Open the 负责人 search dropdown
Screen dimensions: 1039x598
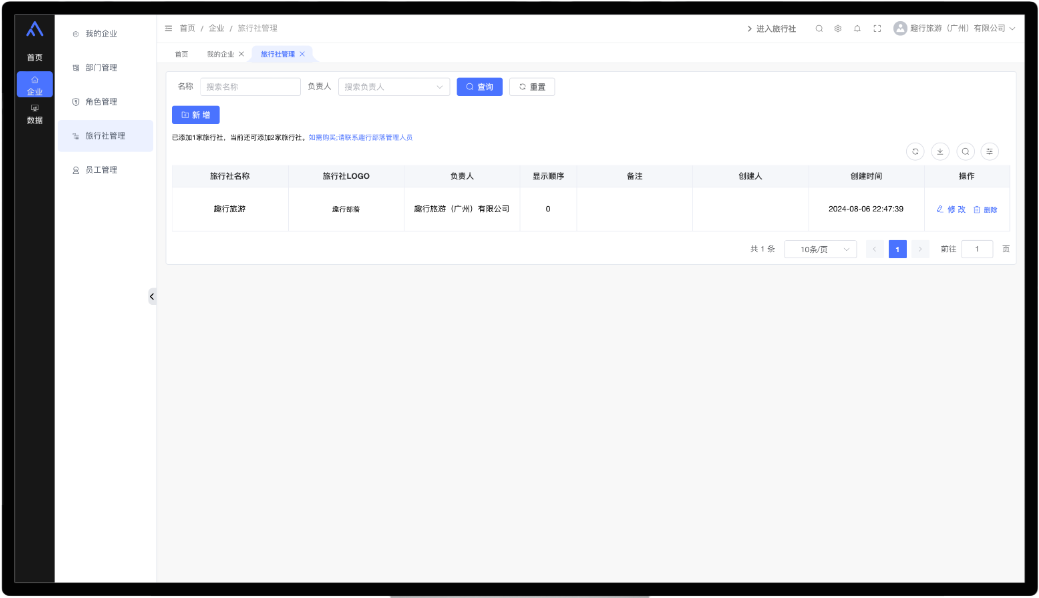394,87
